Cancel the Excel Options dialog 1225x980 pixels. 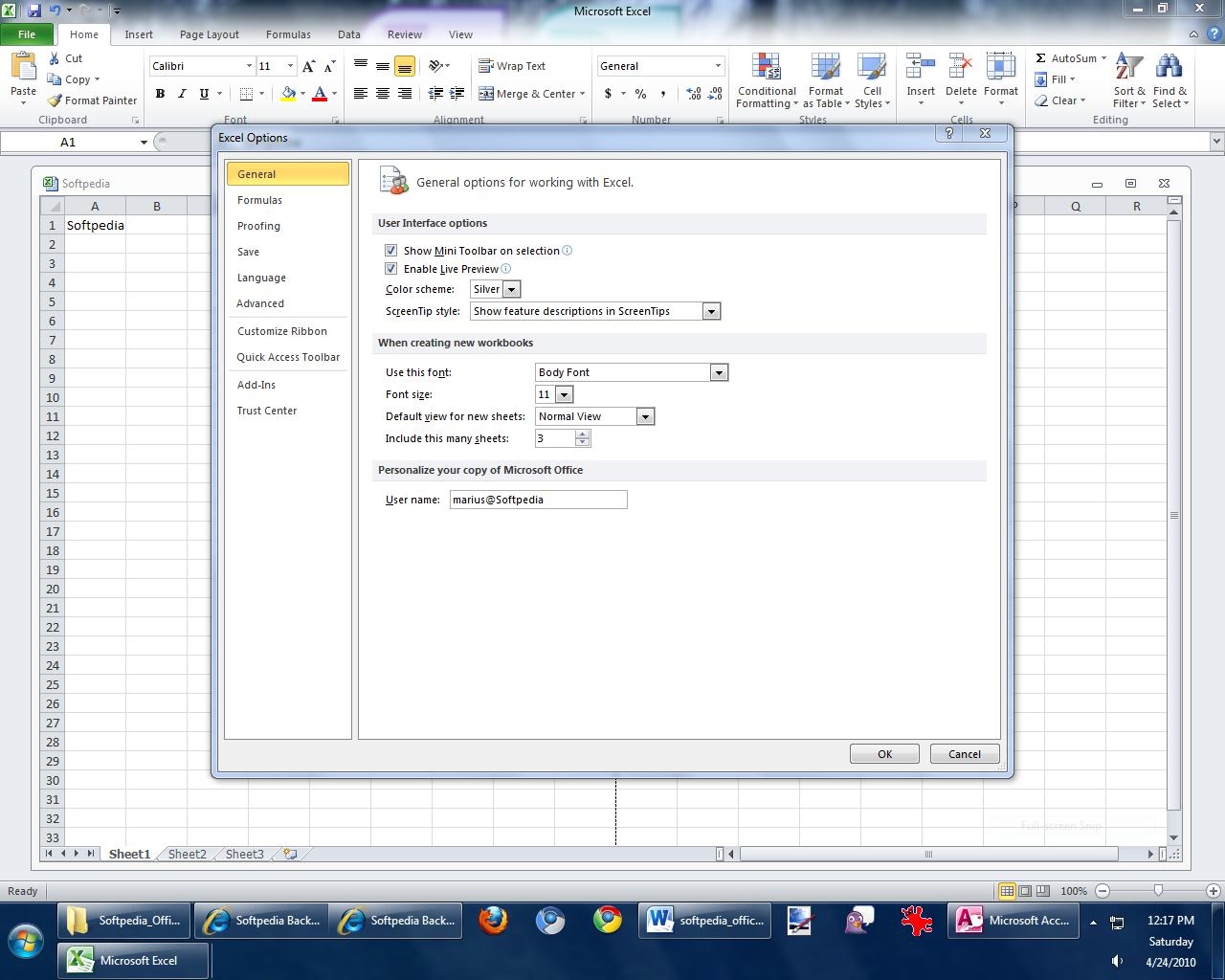964,754
